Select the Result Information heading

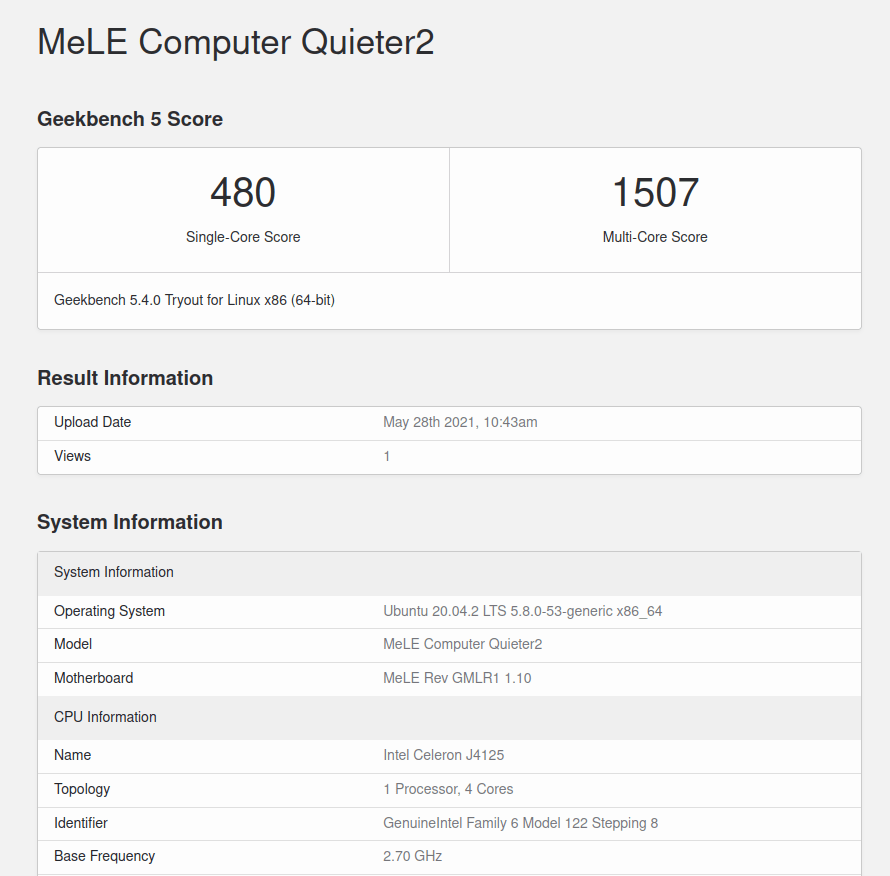click(125, 378)
